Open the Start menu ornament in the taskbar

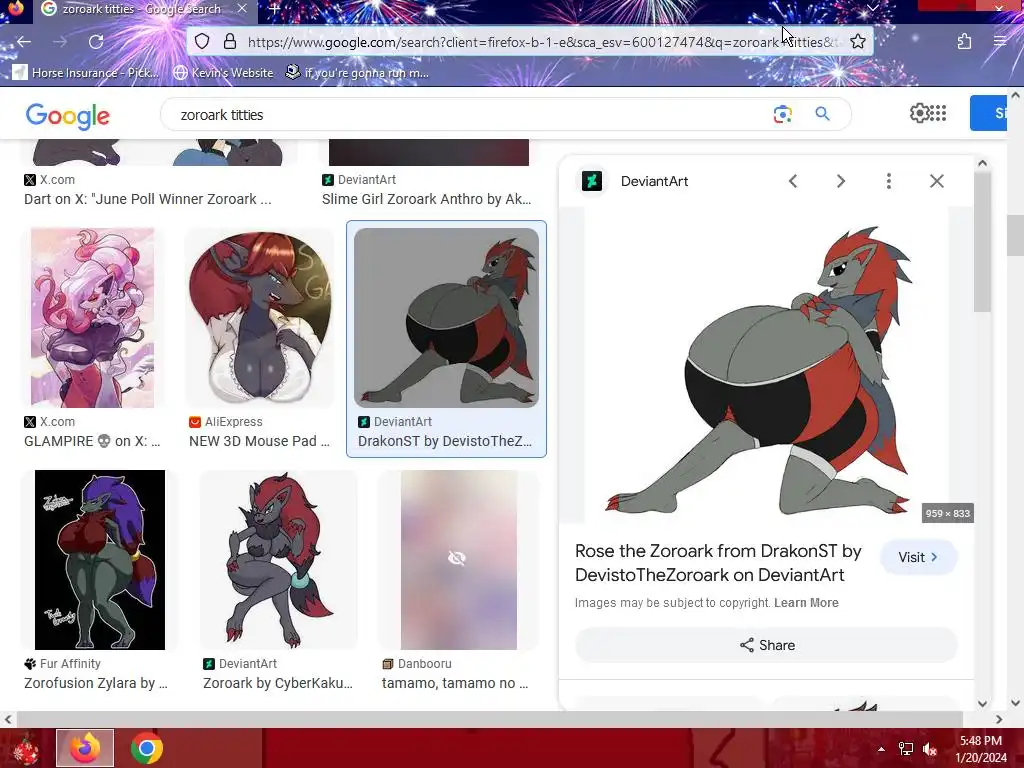[25, 748]
